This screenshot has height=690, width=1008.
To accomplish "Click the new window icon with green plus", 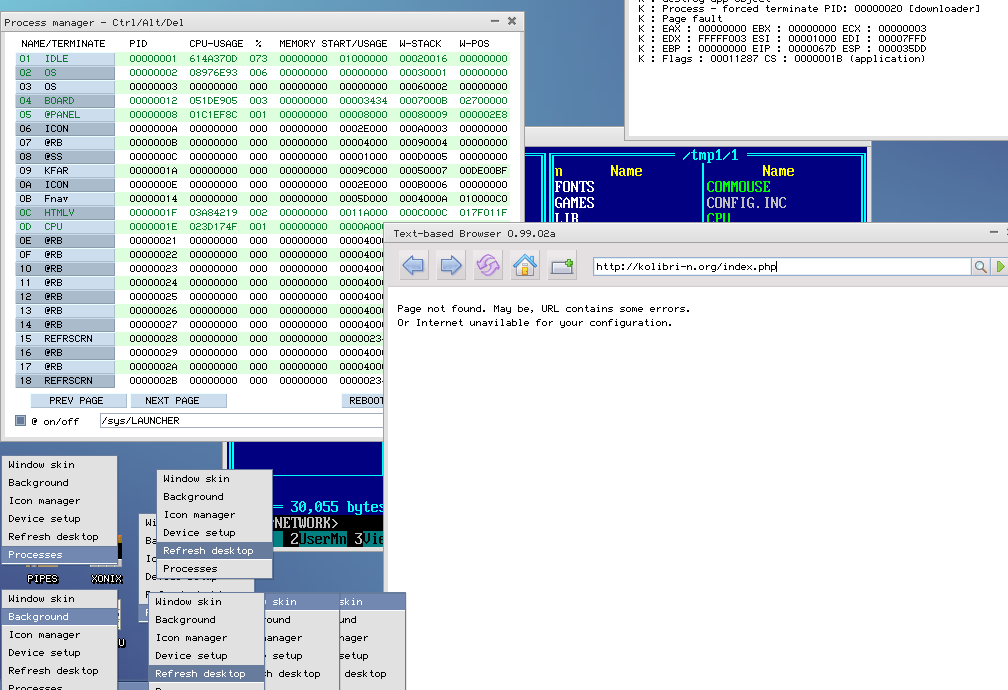I will (x=562, y=266).
